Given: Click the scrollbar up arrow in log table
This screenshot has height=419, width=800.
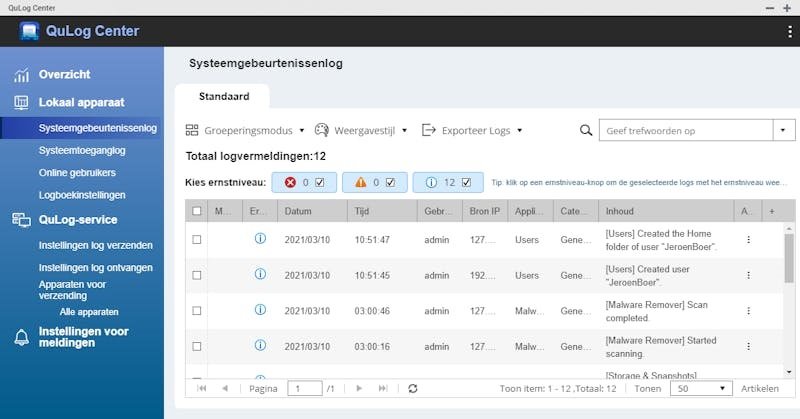Looking at the screenshot, I should [x=789, y=228].
